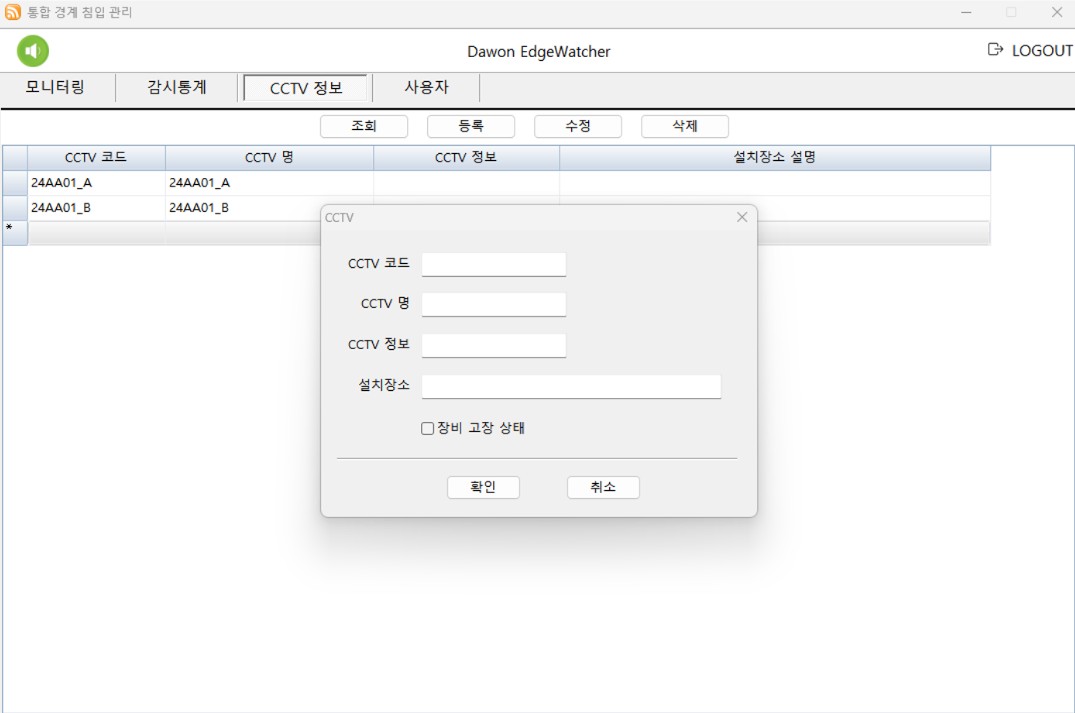
Task: Open the 감시통계 tab
Action: (x=177, y=87)
